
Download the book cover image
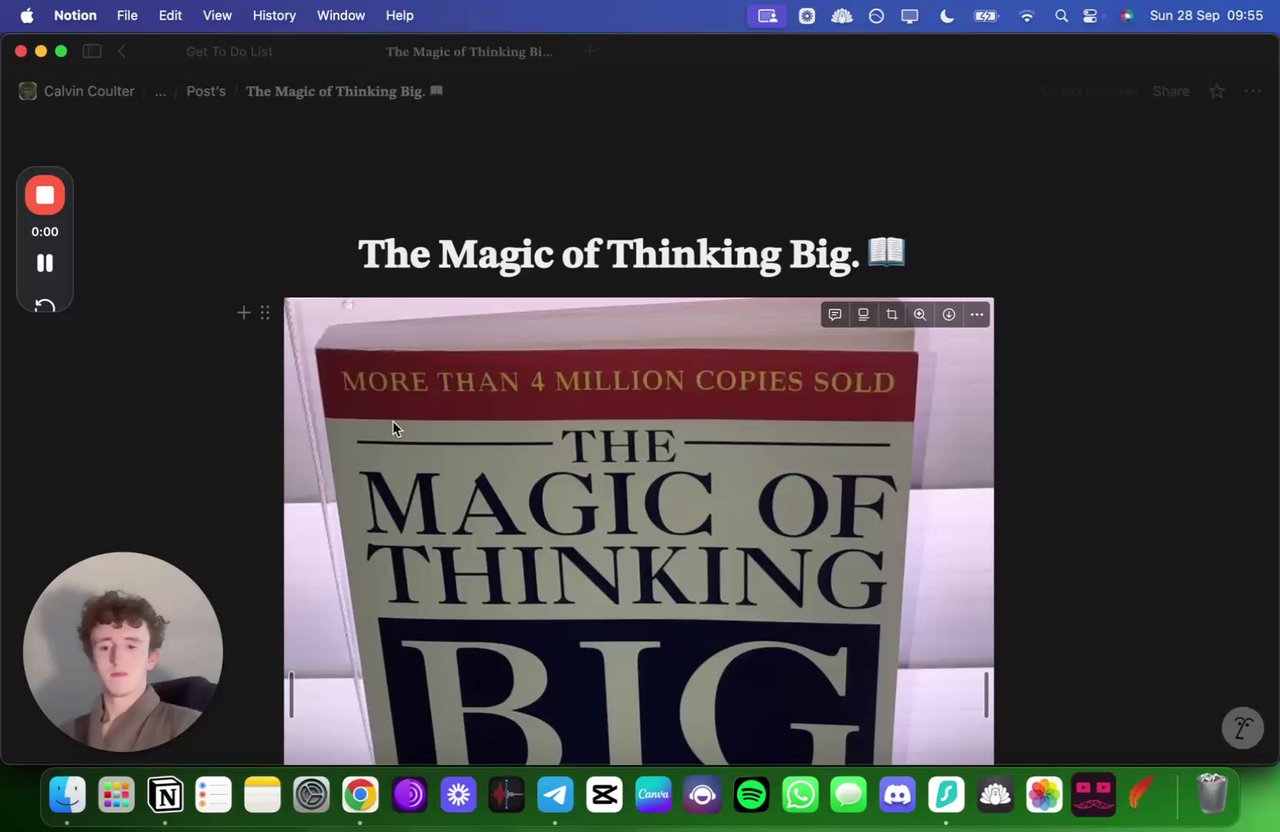pos(949,314)
